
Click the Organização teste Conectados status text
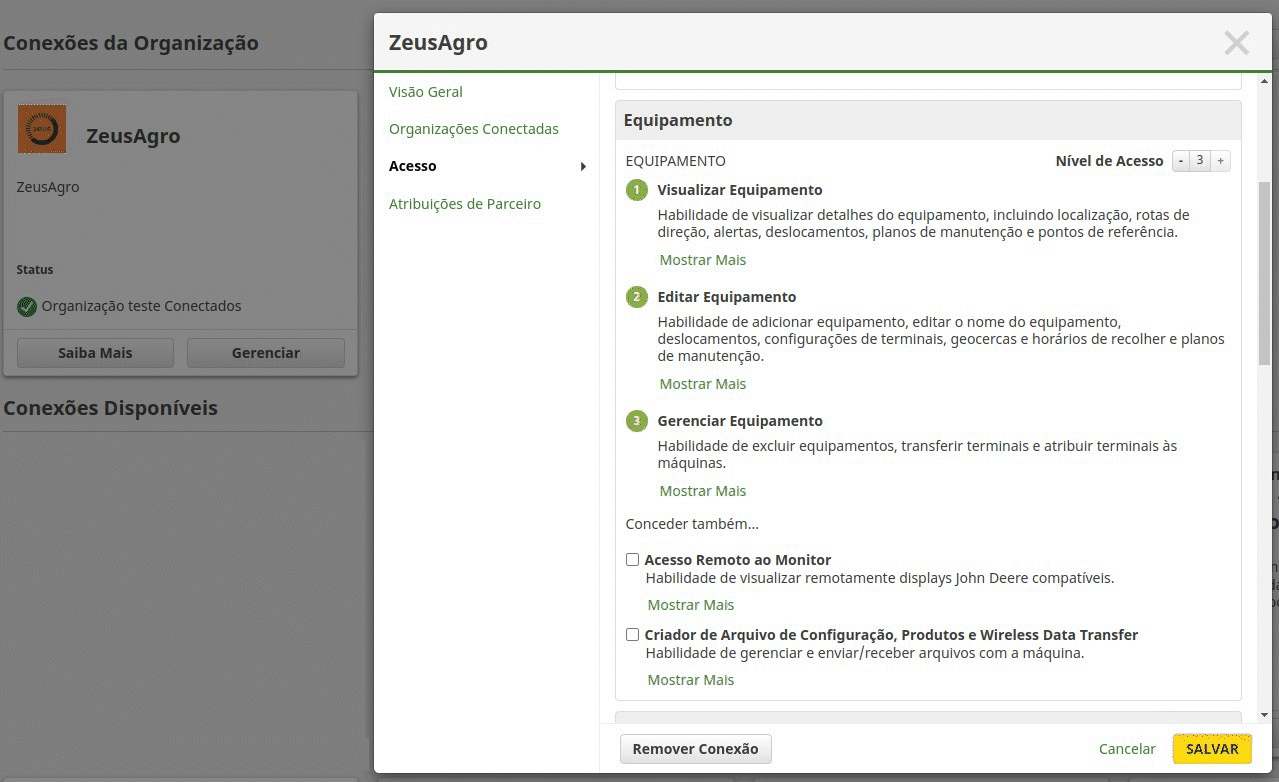point(141,306)
